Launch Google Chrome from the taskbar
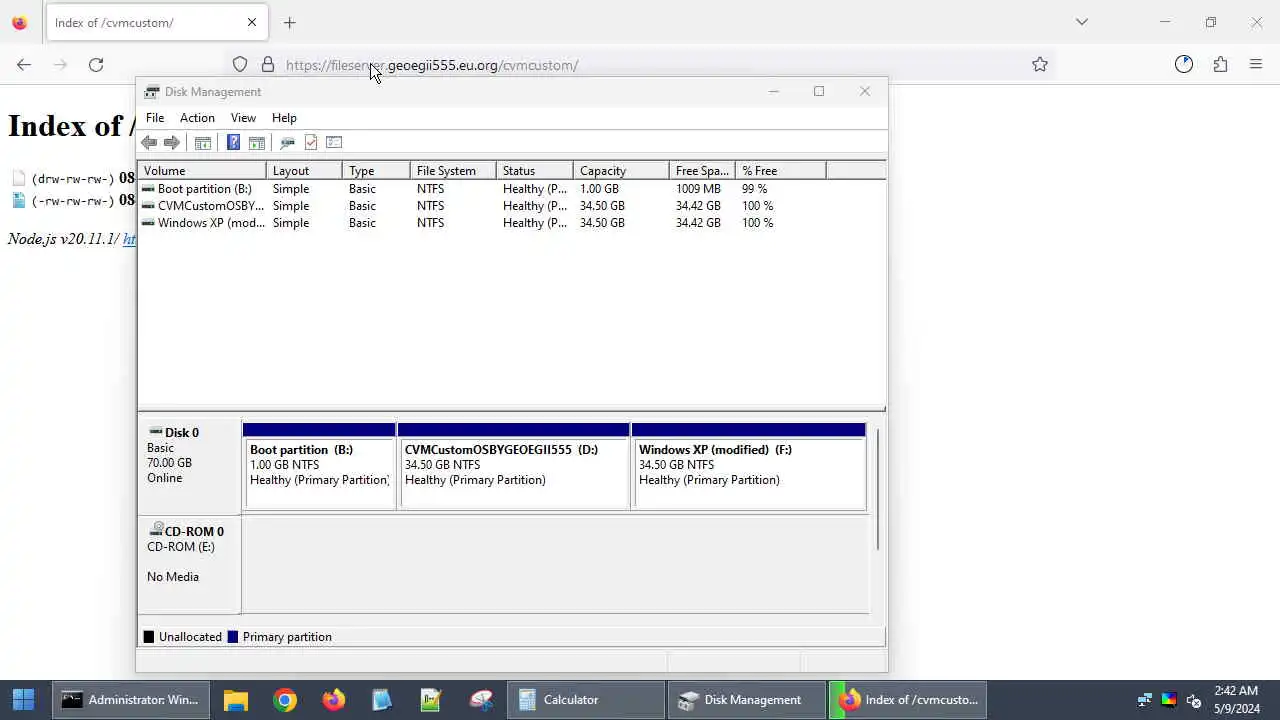The height and width of the screenshot is (720, 1280). [285, 700]
